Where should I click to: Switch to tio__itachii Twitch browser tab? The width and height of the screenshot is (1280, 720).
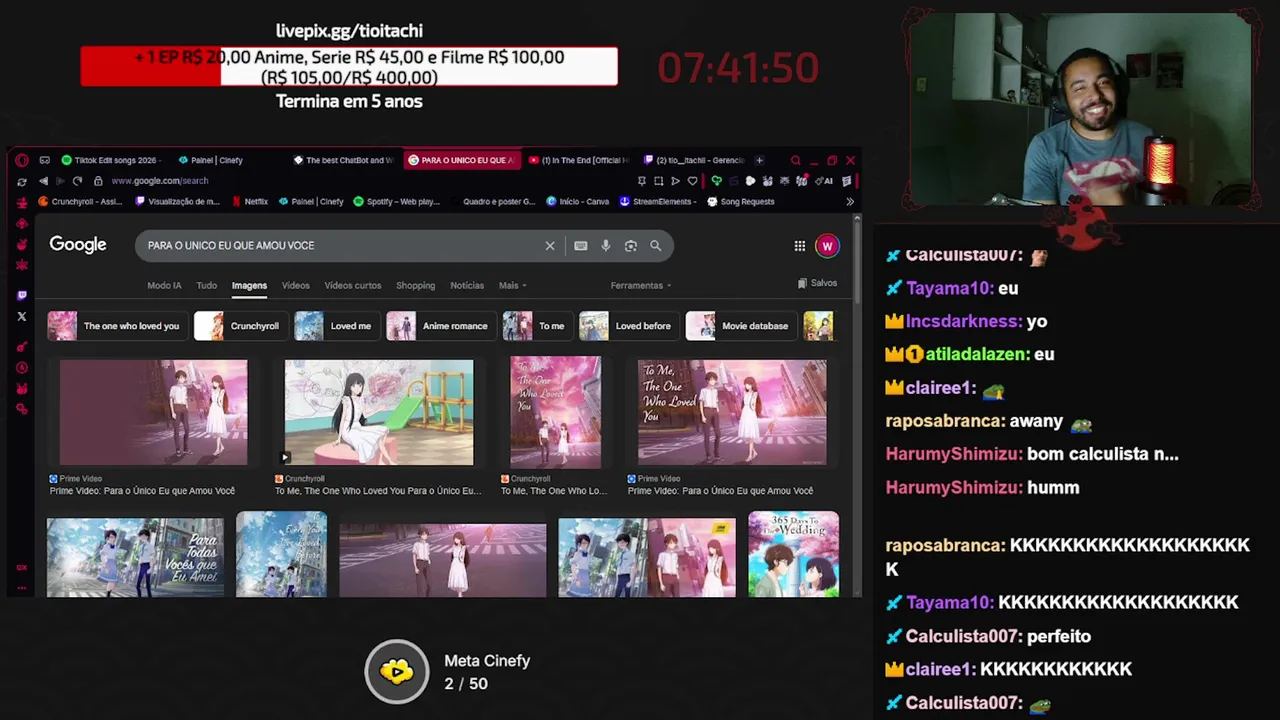click(x=695, y=160)
